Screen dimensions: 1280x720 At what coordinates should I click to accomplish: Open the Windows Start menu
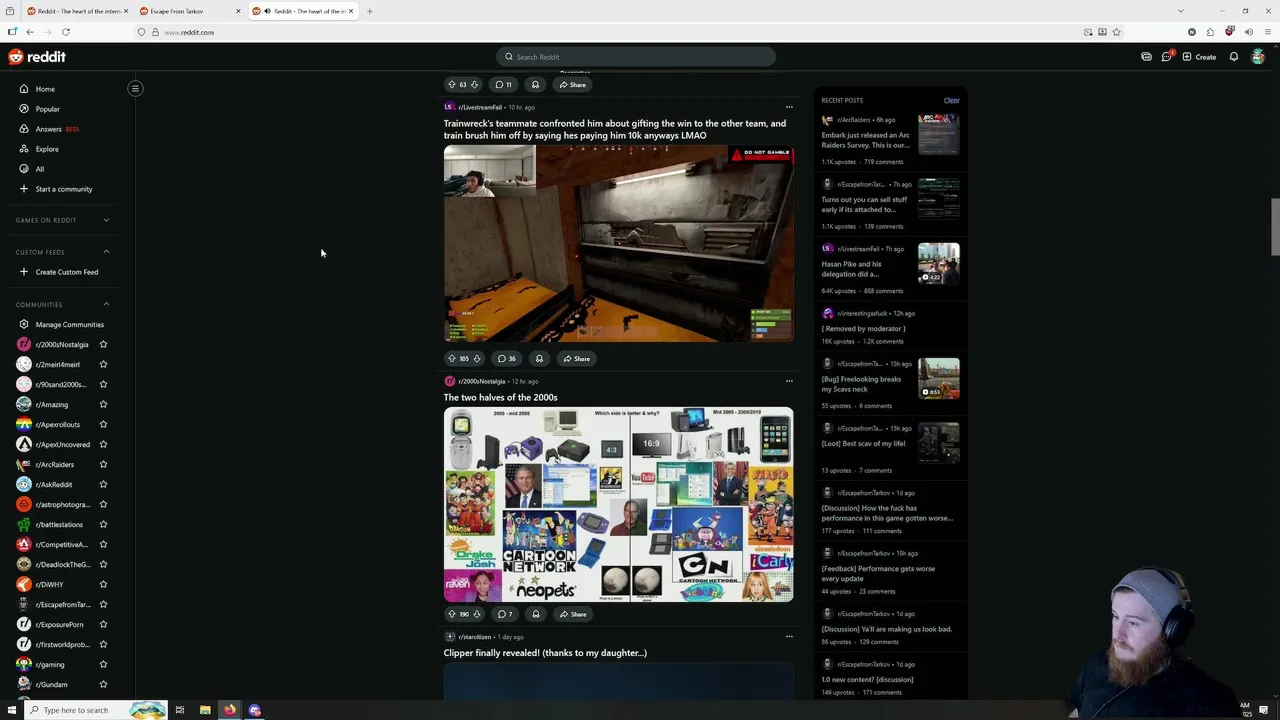coord(12,710)
